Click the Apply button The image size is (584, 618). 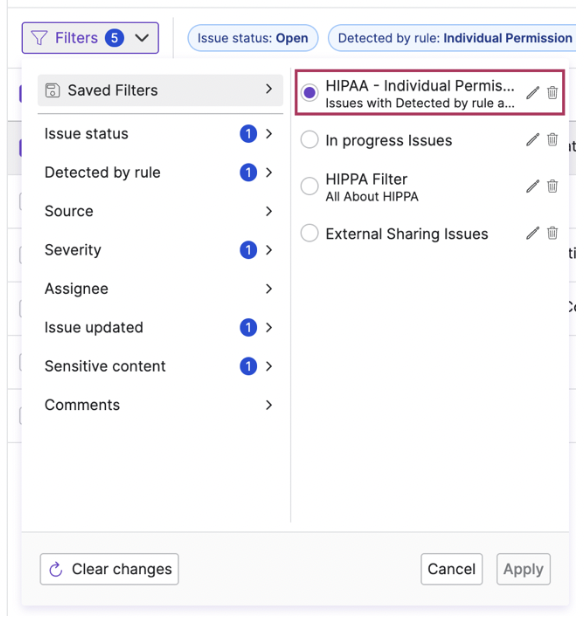coord(523,569)
